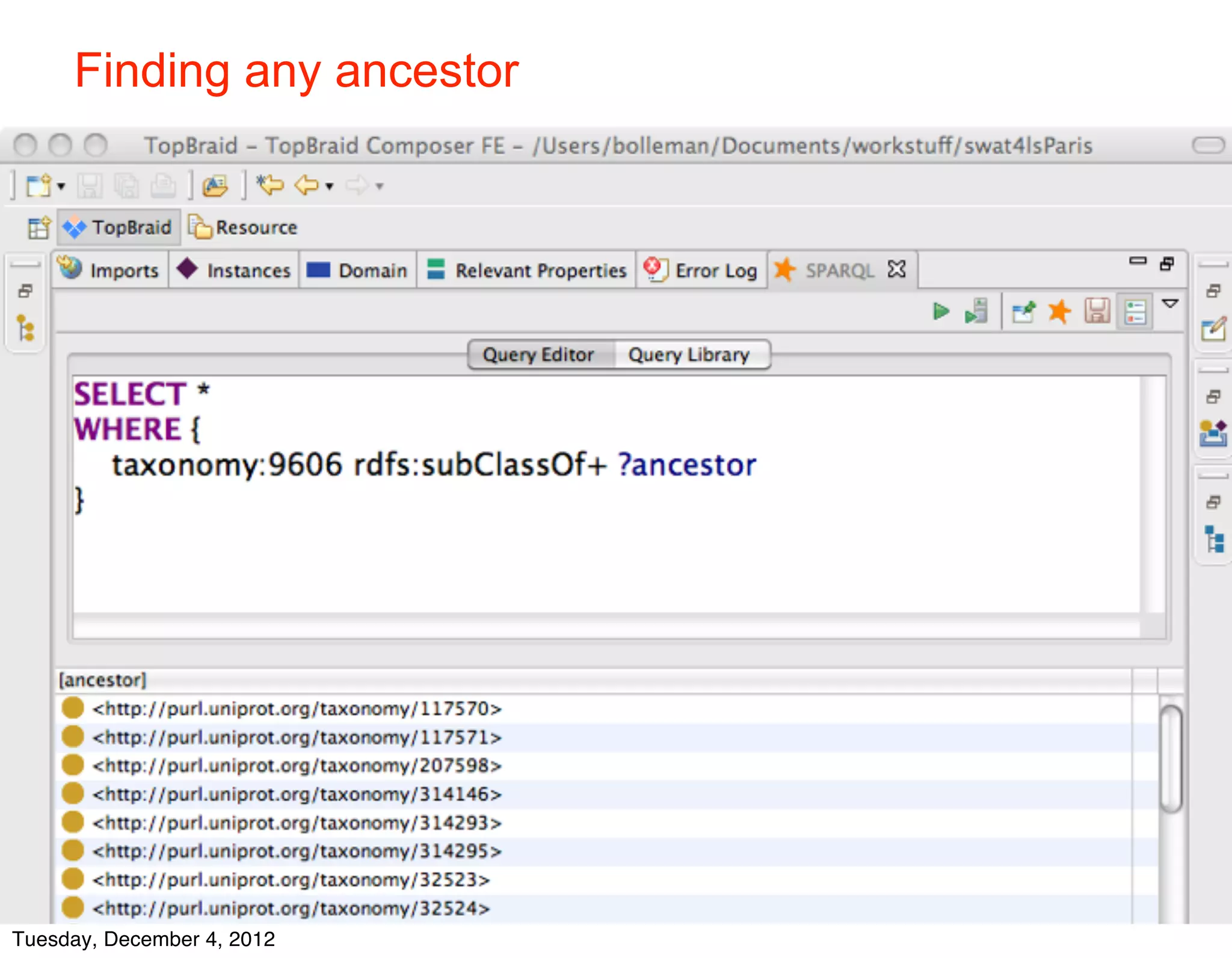Open the Imports tab
This screenshot has height=958, width=1232.
[x=109, y=270]
